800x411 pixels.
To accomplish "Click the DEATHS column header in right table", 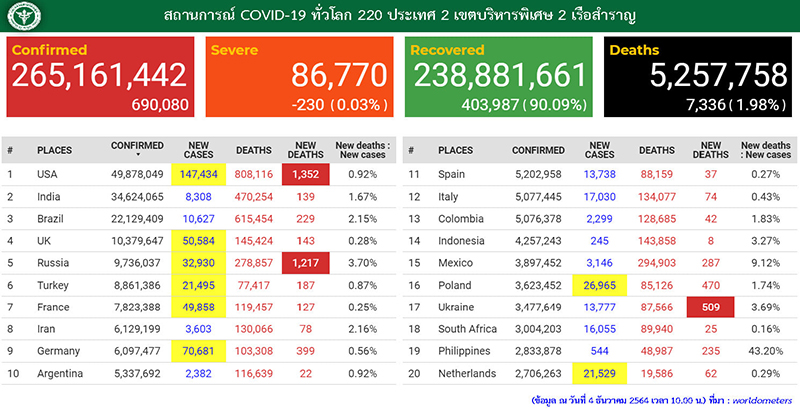I will click(656, 150).
